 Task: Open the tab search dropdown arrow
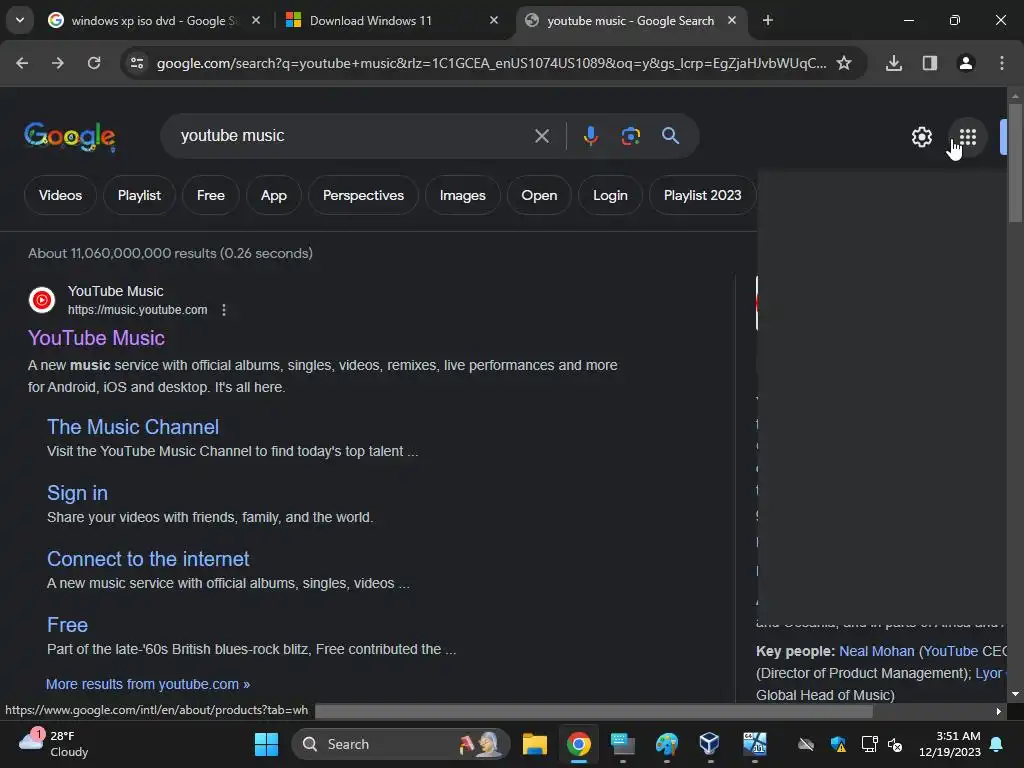[x=20, y=20]
